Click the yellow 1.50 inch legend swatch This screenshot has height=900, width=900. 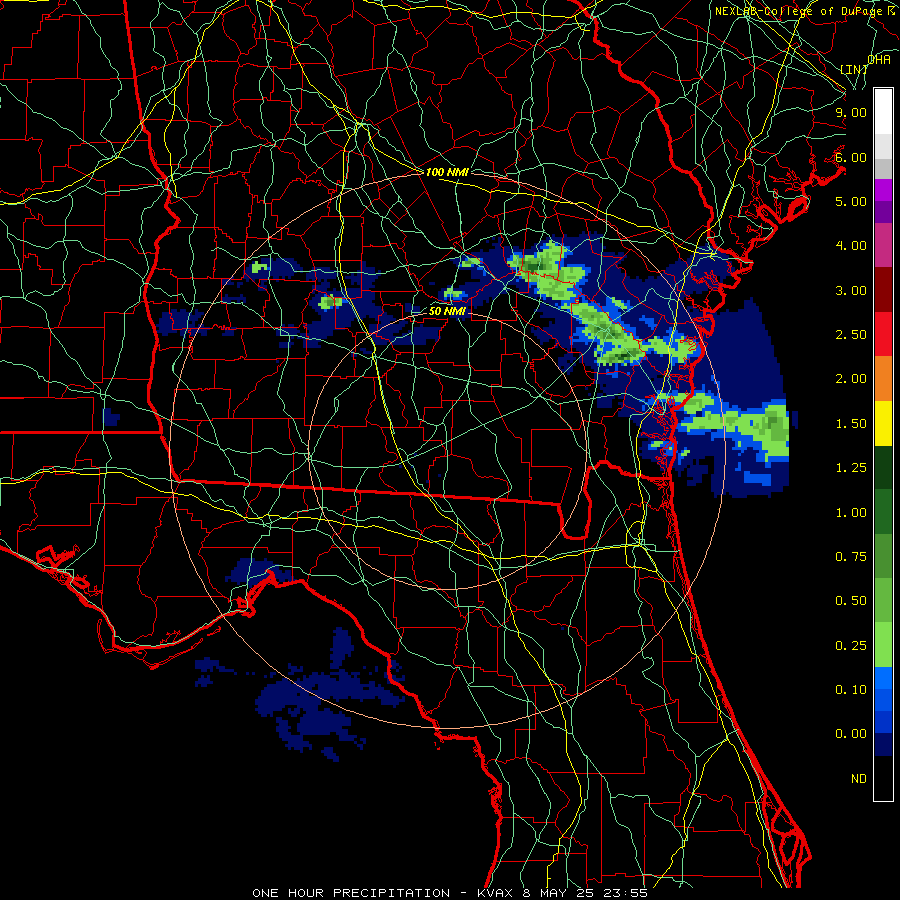point(883,423)
